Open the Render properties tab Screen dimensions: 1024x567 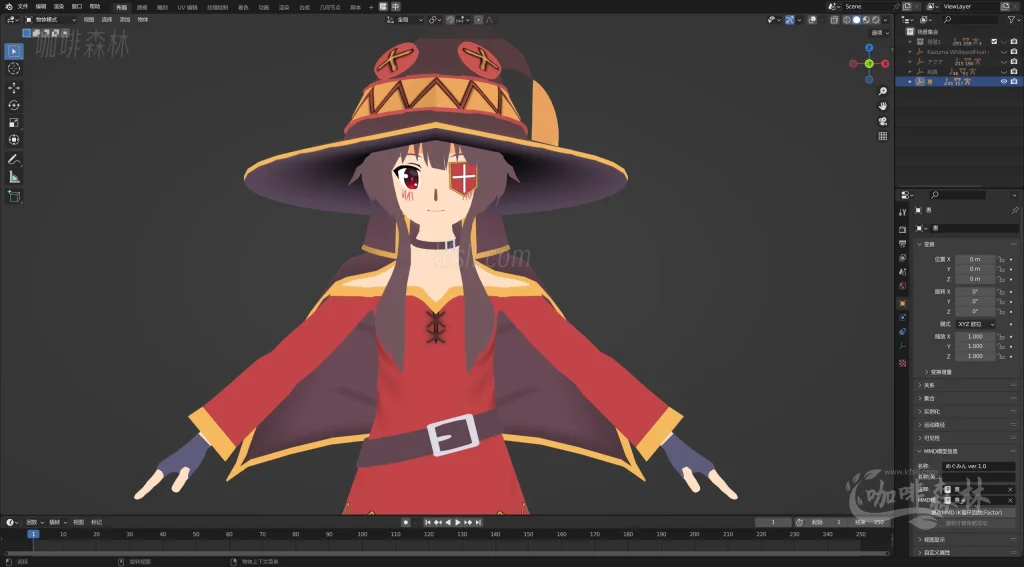(903, 229)
